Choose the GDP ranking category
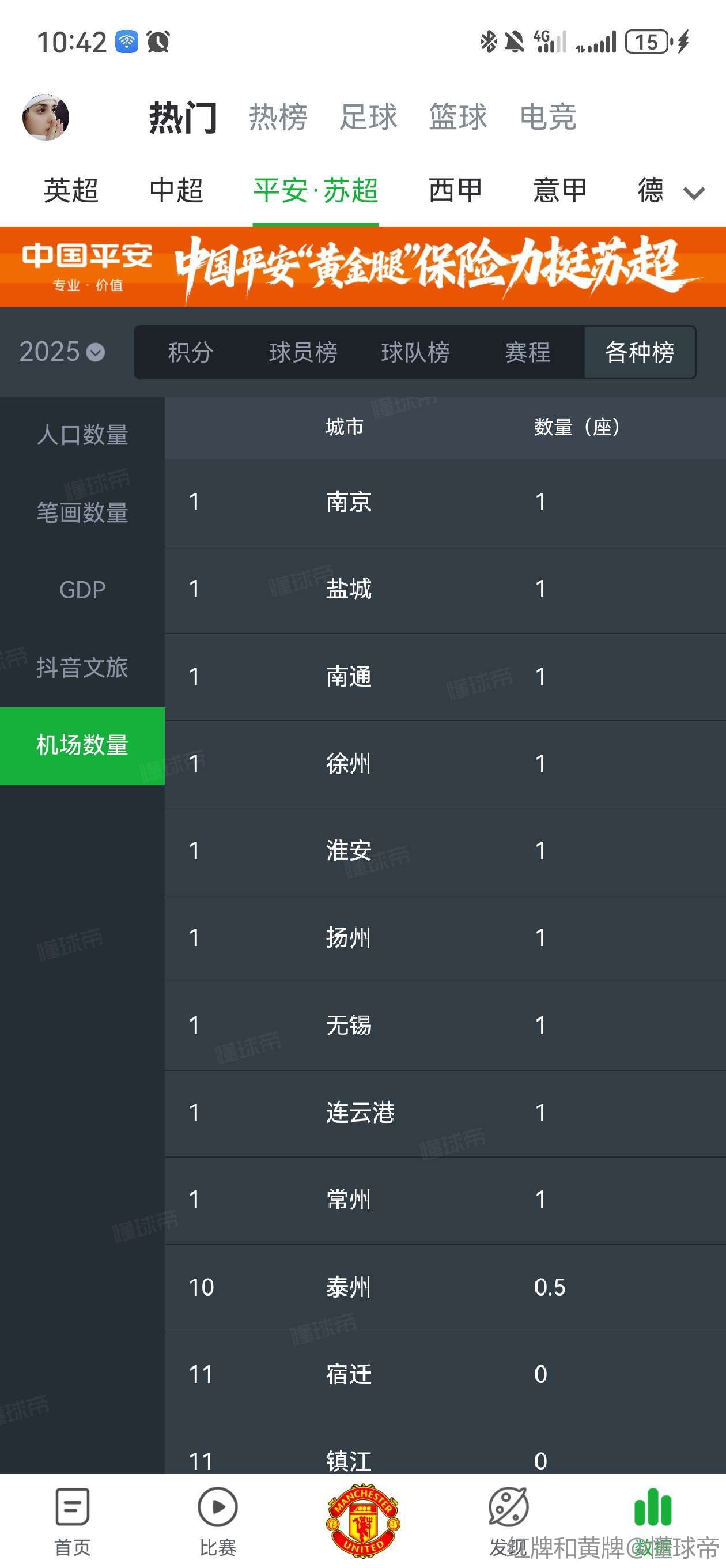Screen dimensions: 726x1568 (x=82, y=589)
